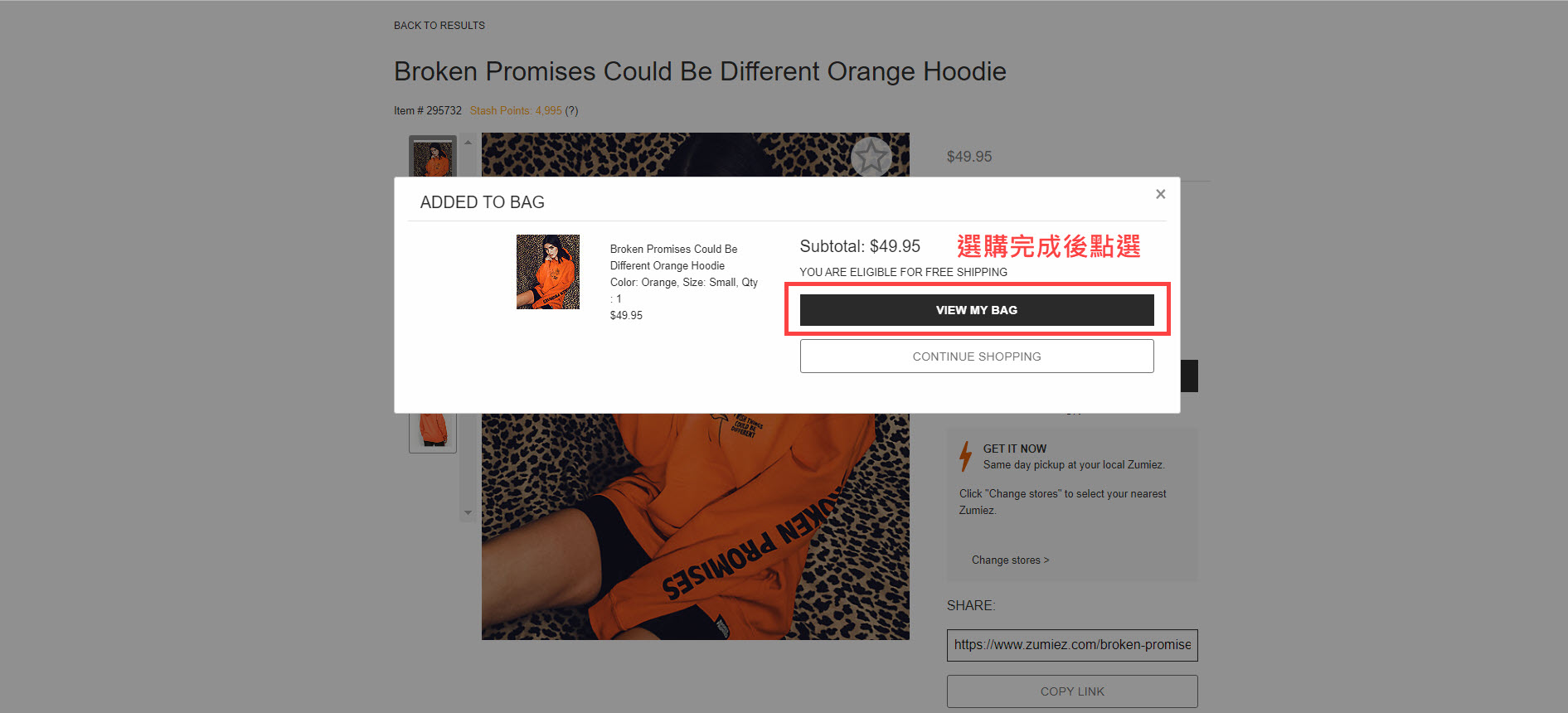Screen dimensions: 1568x713
Task: Open Change stores link
Action: [x=1011, y=560]
